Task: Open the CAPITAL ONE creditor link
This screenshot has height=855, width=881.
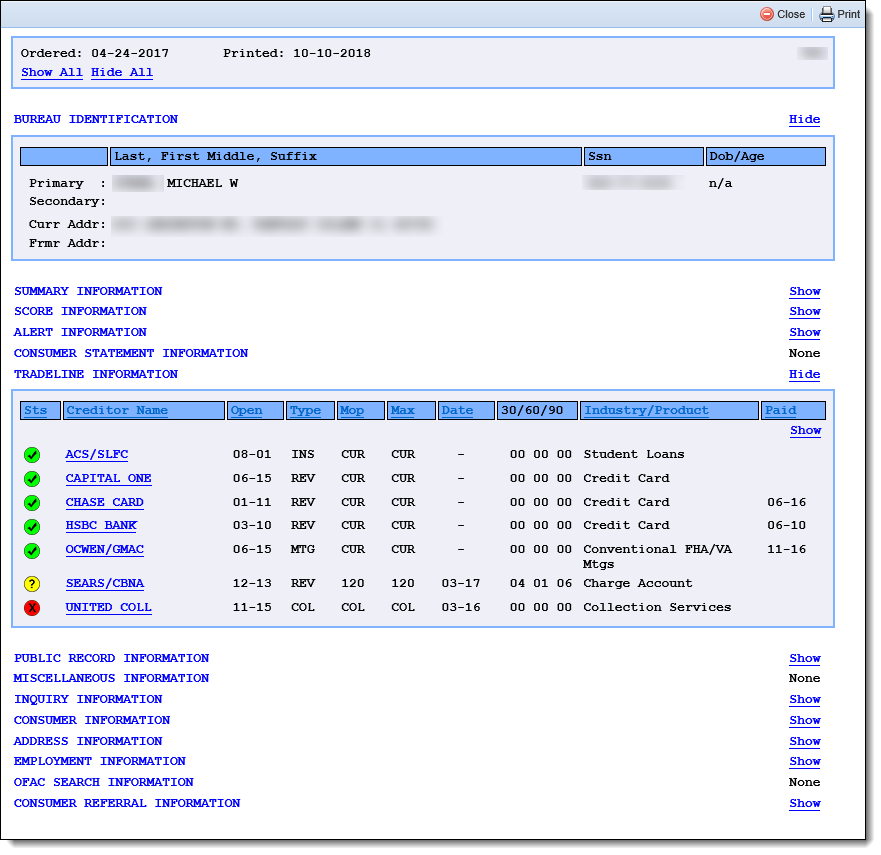Action: point(108,479)
